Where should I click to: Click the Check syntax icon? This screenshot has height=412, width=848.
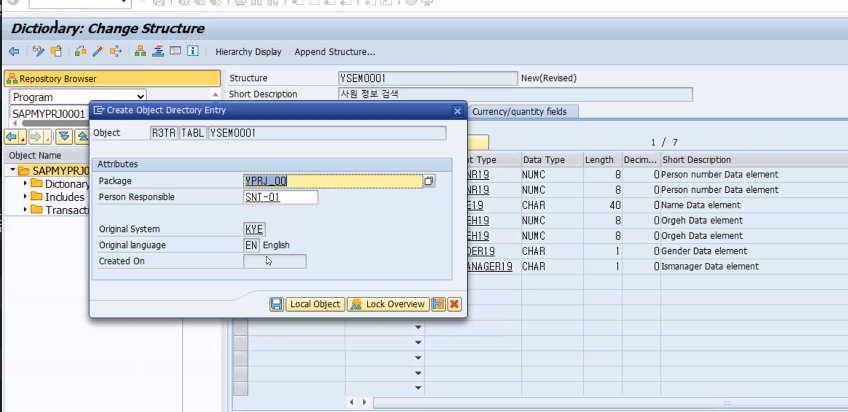click(x=81, y=51)
